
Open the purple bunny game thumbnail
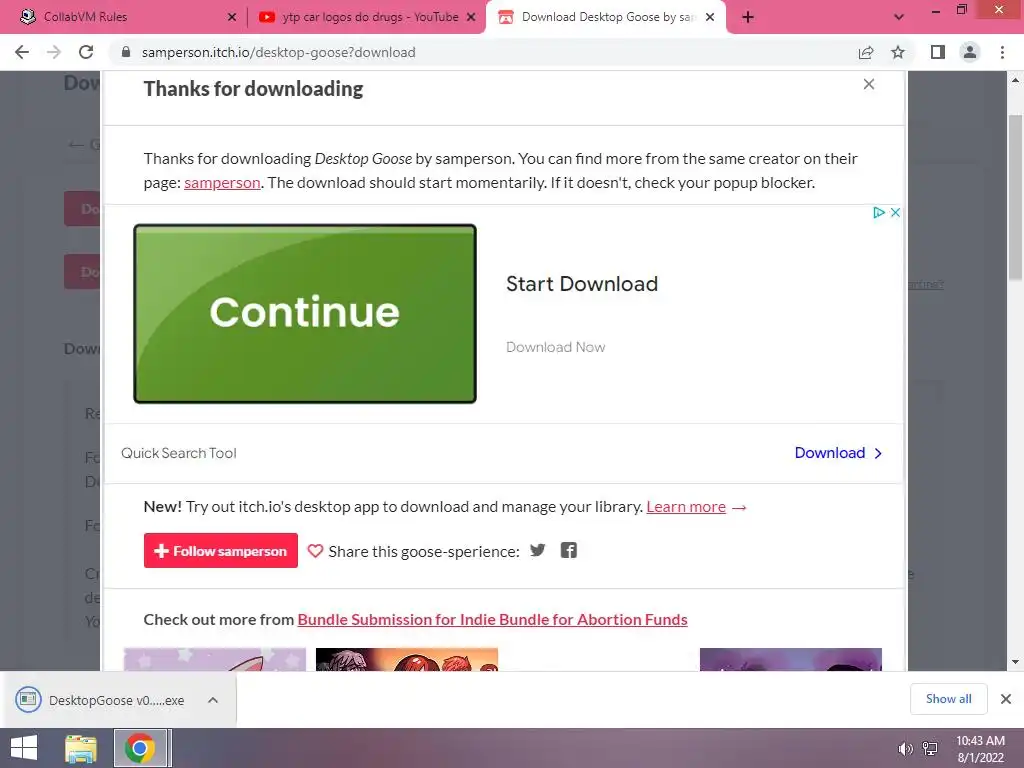click(x=215, y=660)
